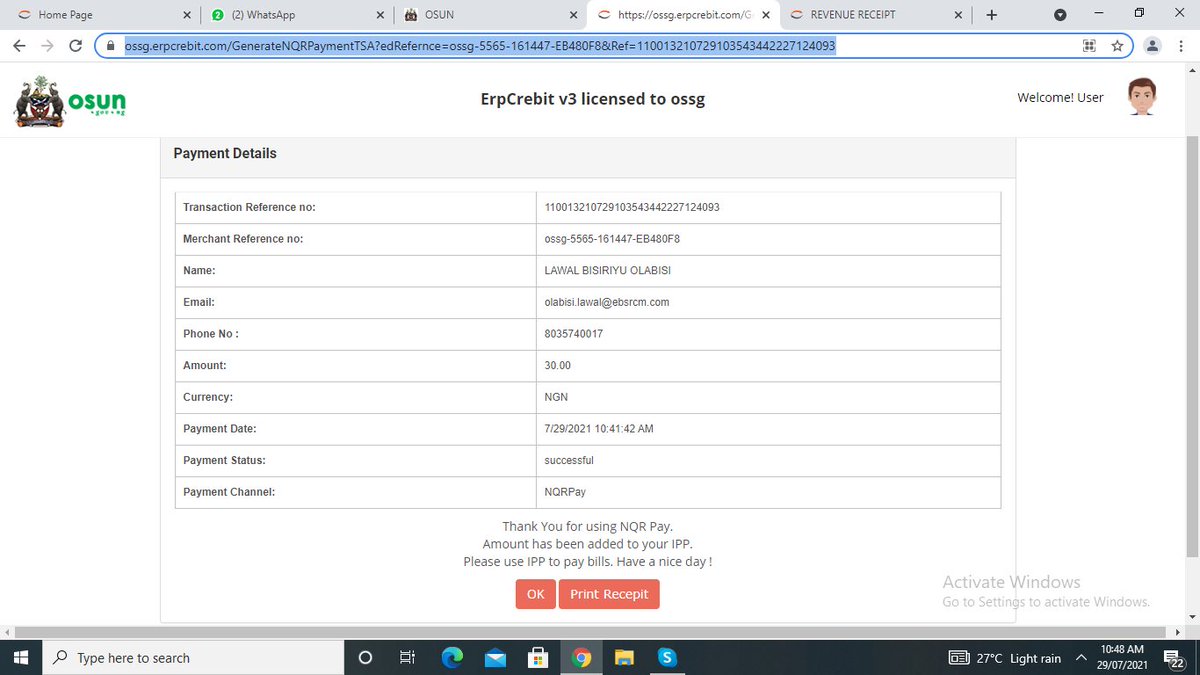Screen dimensions: 1200x675
Task: Click the address bar URL
Action: 480,45
